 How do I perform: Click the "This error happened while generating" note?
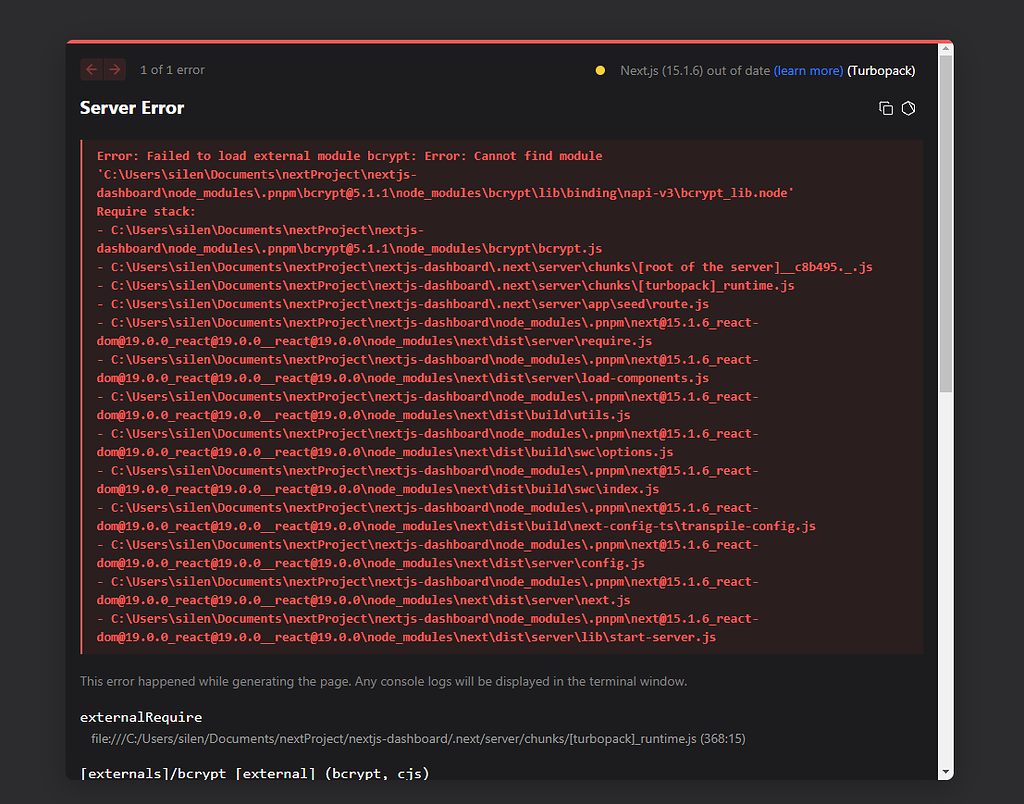(x=383, y=682)
